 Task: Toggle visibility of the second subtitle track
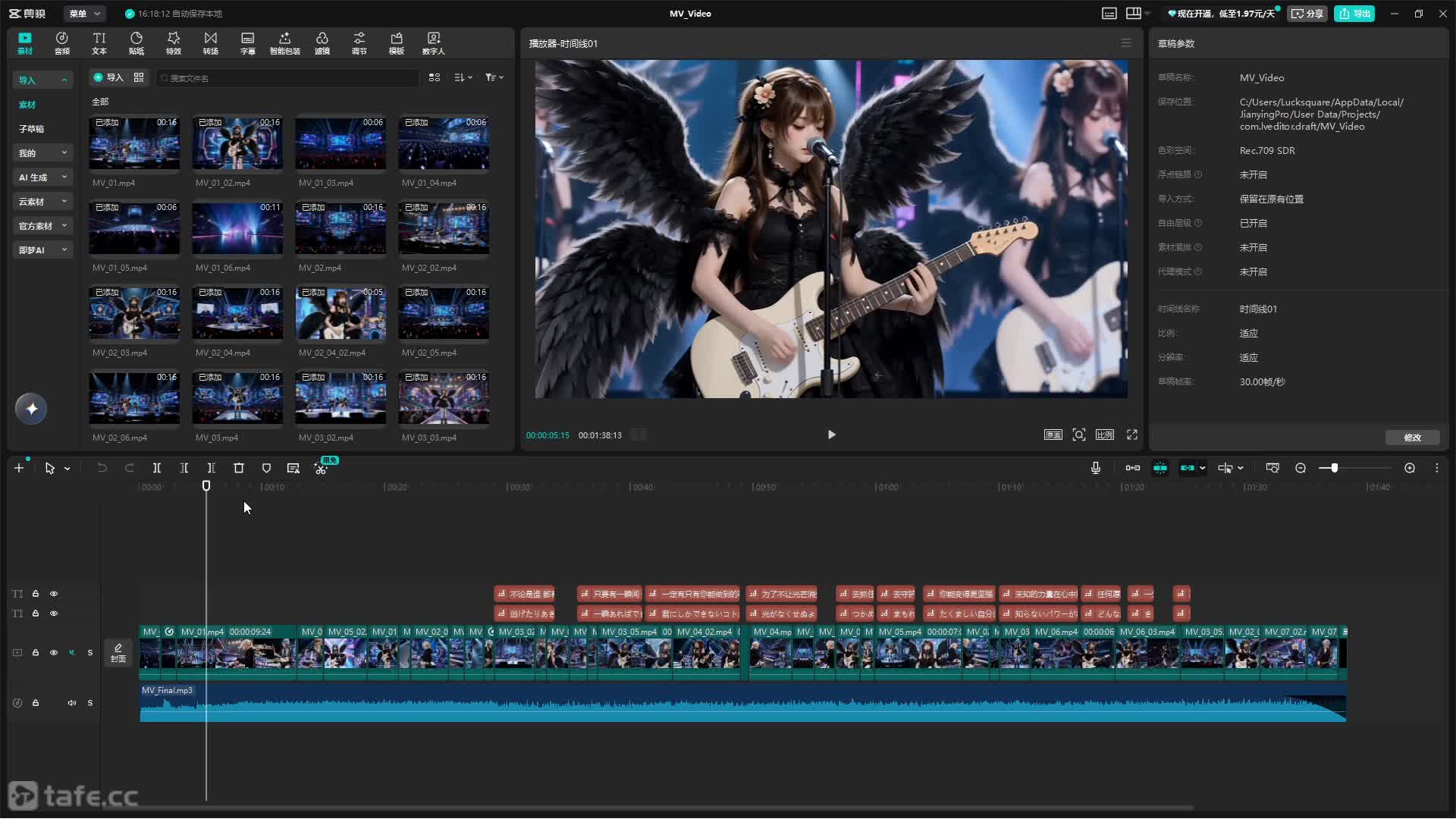pos(54,613)
